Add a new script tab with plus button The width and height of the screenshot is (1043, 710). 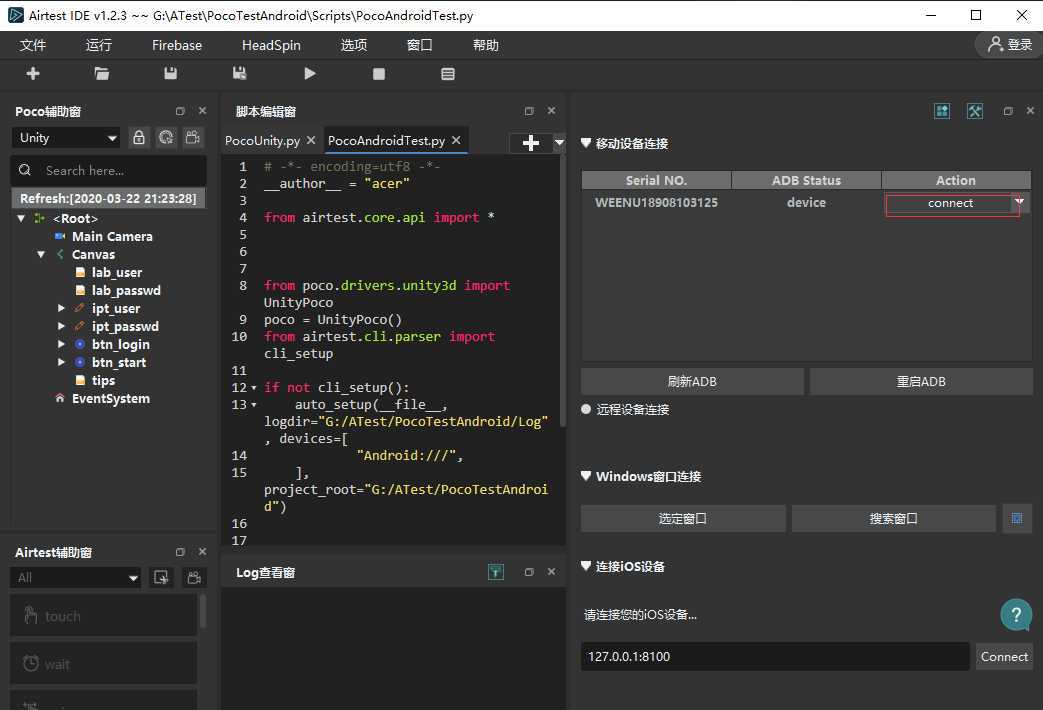tap(531, 142)
